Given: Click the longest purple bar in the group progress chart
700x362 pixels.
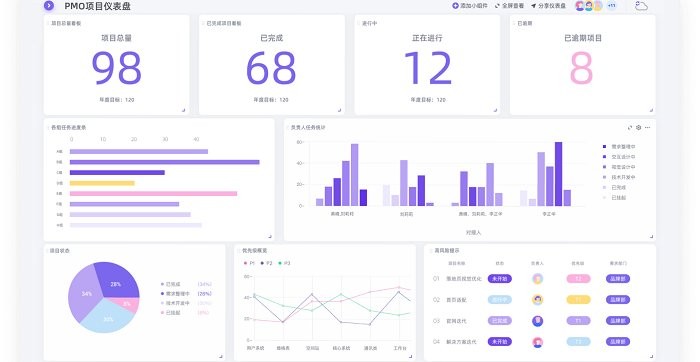Looking at the screenshot, I should 165,162.
